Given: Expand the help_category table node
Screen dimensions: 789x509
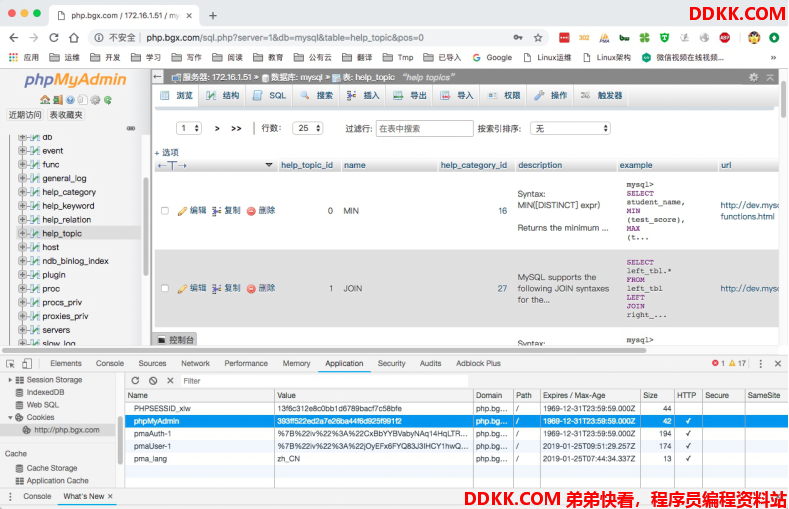Looking at the screenshot, I should click(22, 192).
